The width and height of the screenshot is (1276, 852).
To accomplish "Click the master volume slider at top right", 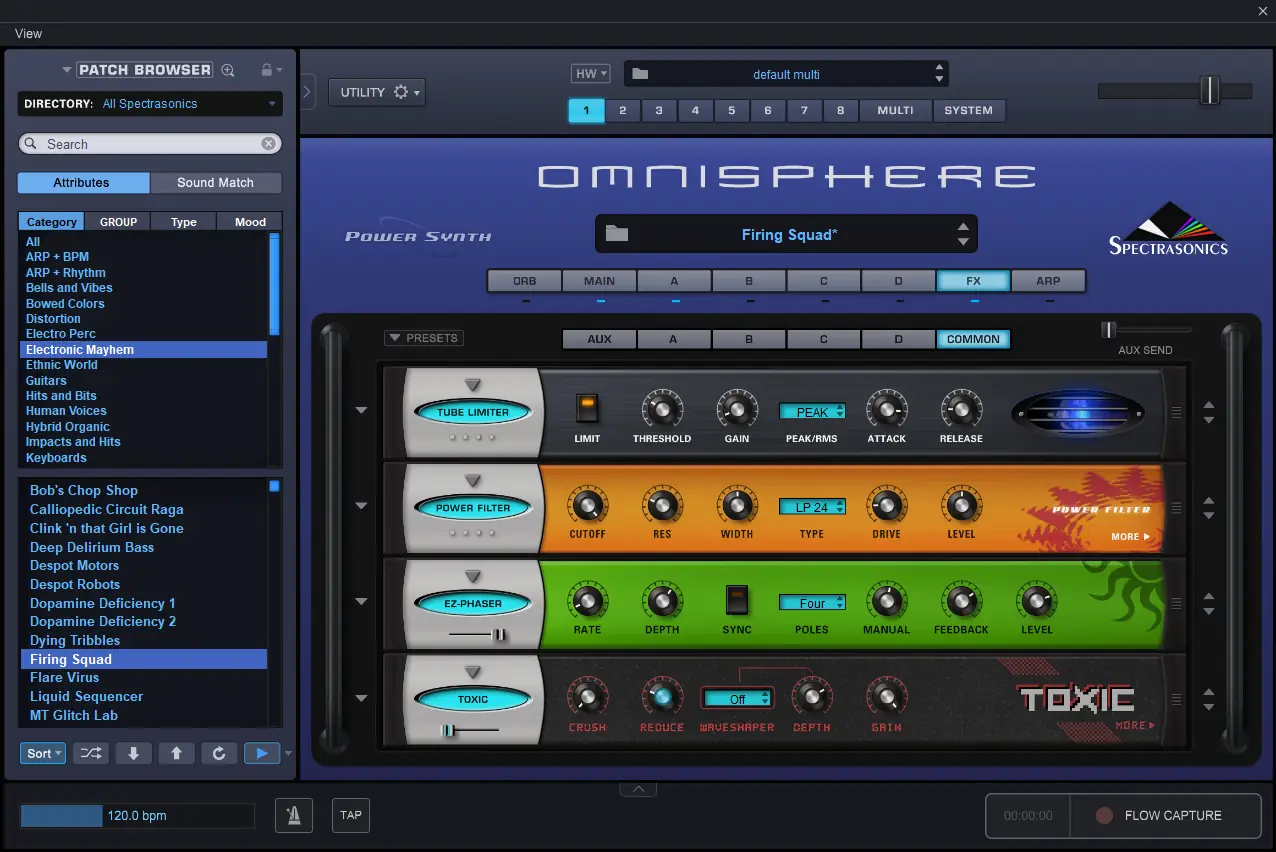I will (x=1175, y=91).
